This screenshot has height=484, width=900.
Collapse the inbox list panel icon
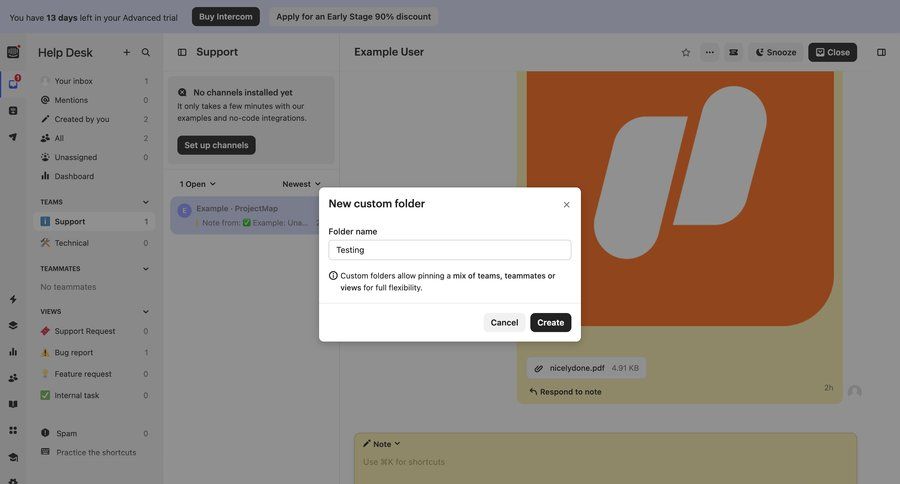point(182,52)
